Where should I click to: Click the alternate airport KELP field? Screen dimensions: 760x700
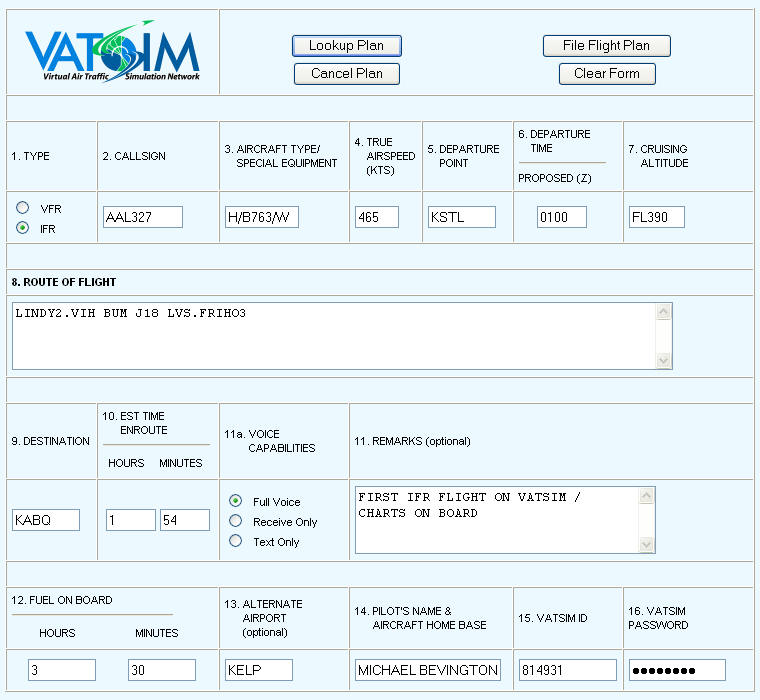pos(257,670)
